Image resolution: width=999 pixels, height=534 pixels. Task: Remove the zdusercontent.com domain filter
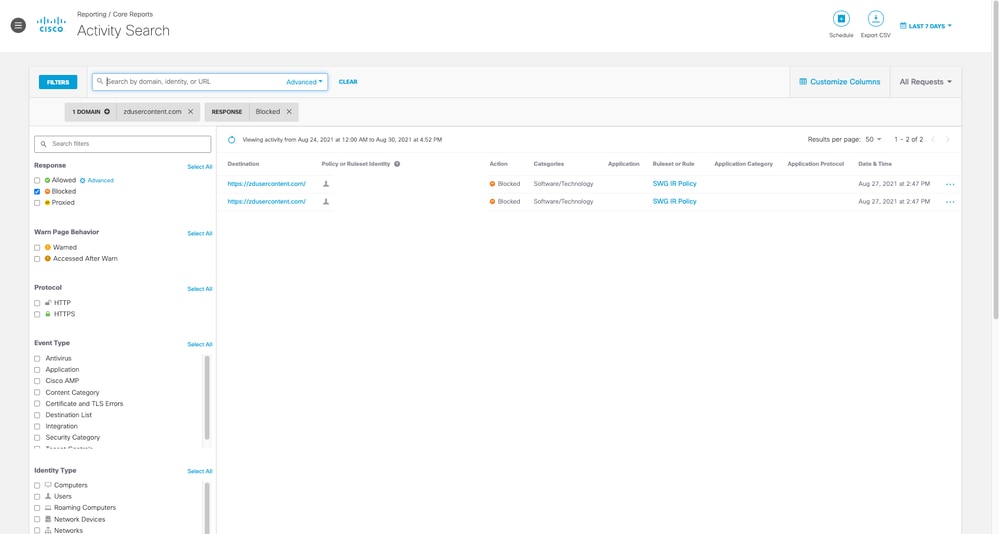[x=190, y=112]
